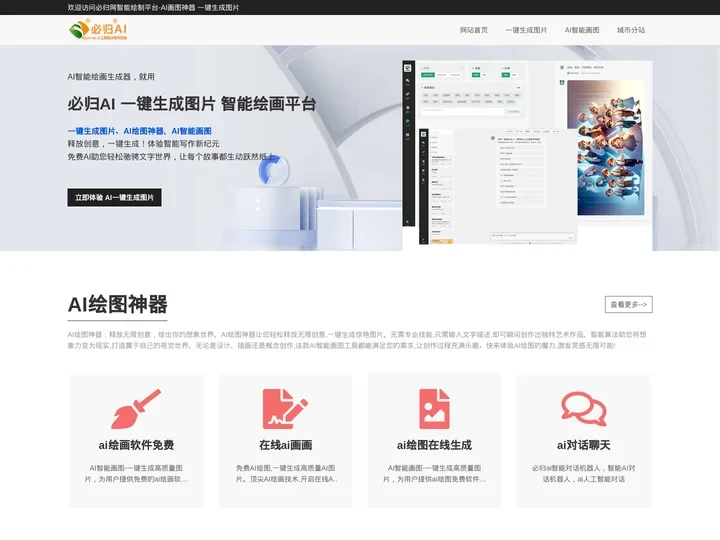Click the AI绘图神器 intro paragraph
Screen dimensions: 720x540
click(x=357, y=340)
